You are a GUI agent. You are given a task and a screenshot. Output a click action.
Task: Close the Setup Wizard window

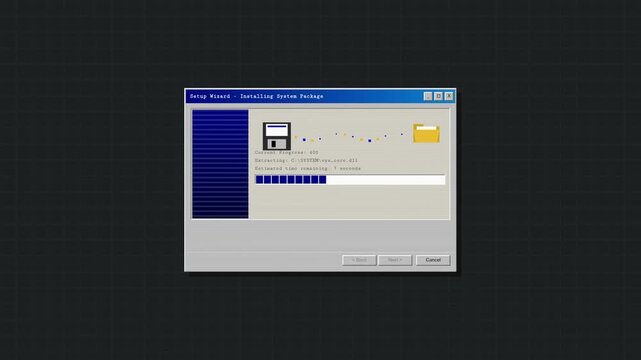449,96
